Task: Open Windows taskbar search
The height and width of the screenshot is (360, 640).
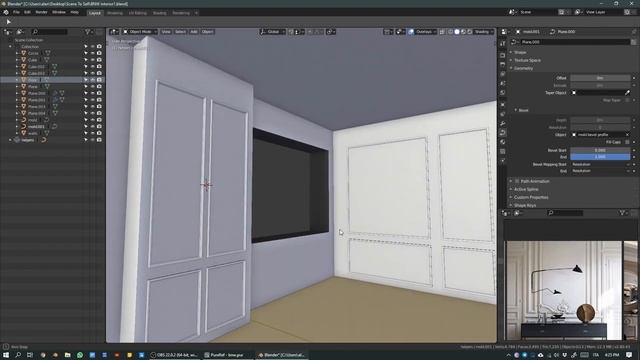Action: pyautogui.click(x=18, y=355)
